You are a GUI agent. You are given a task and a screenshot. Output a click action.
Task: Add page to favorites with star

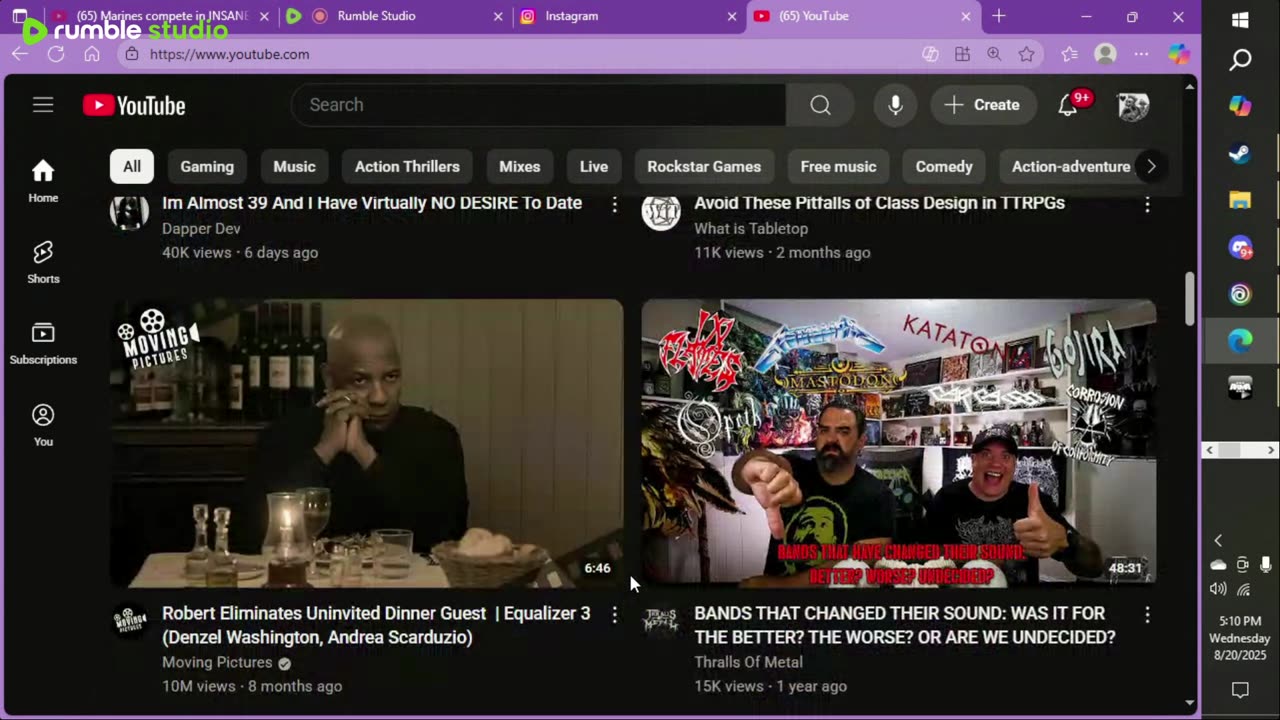1026,54
